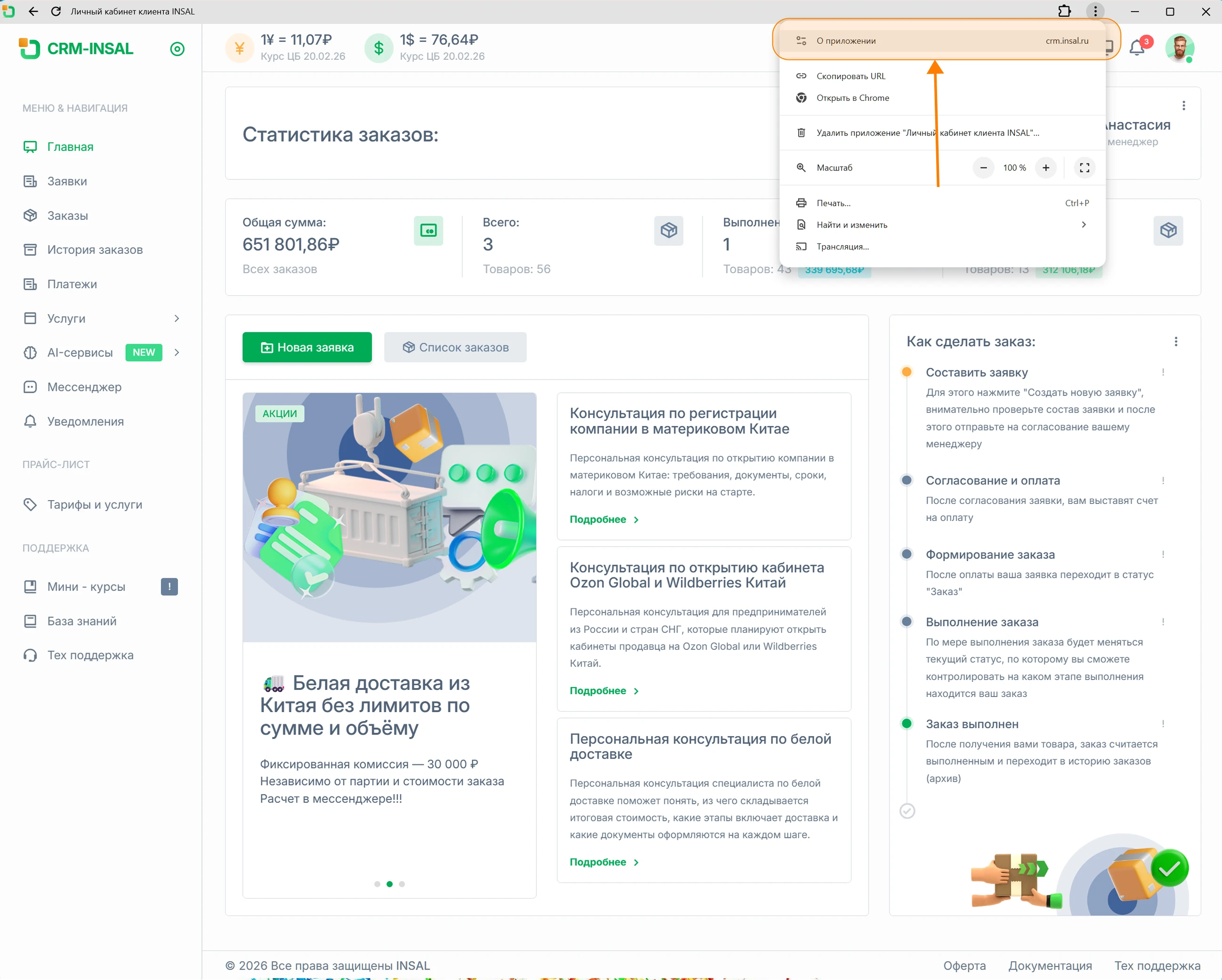Expand the Услуги submenu chevron
Viewport: 1222px width, 980px height.
pyautogui.click(x=177, y=318)
